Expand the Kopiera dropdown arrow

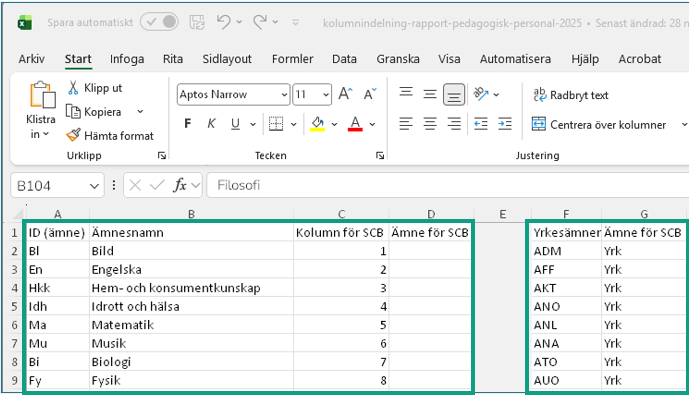(x=140, y=112)
